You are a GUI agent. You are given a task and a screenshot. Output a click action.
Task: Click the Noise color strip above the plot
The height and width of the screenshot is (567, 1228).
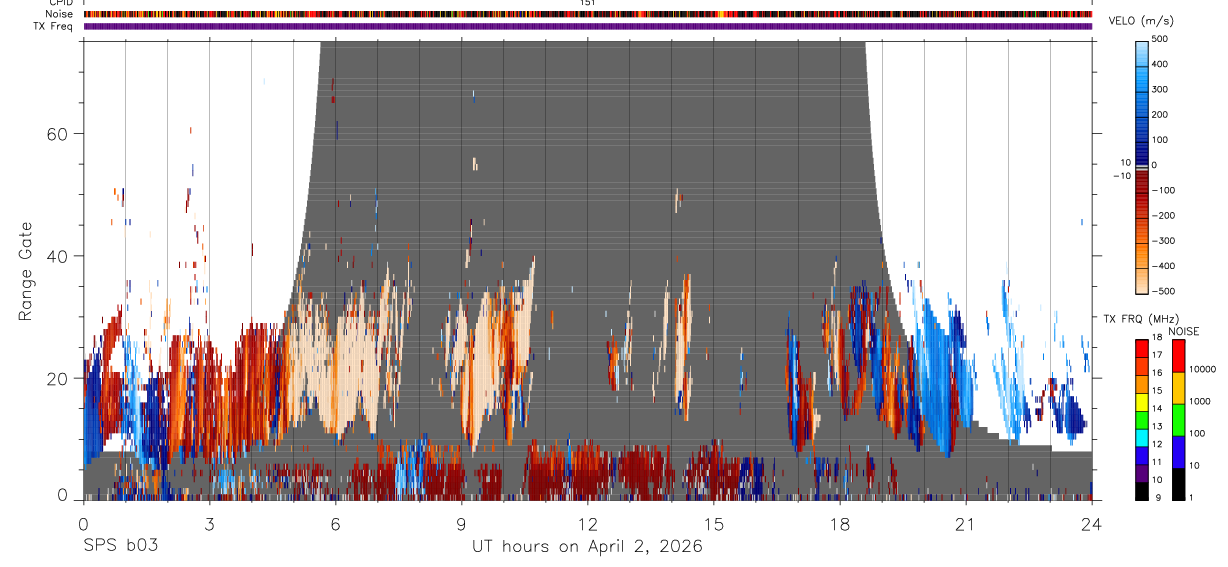click(x=587, y=14)
